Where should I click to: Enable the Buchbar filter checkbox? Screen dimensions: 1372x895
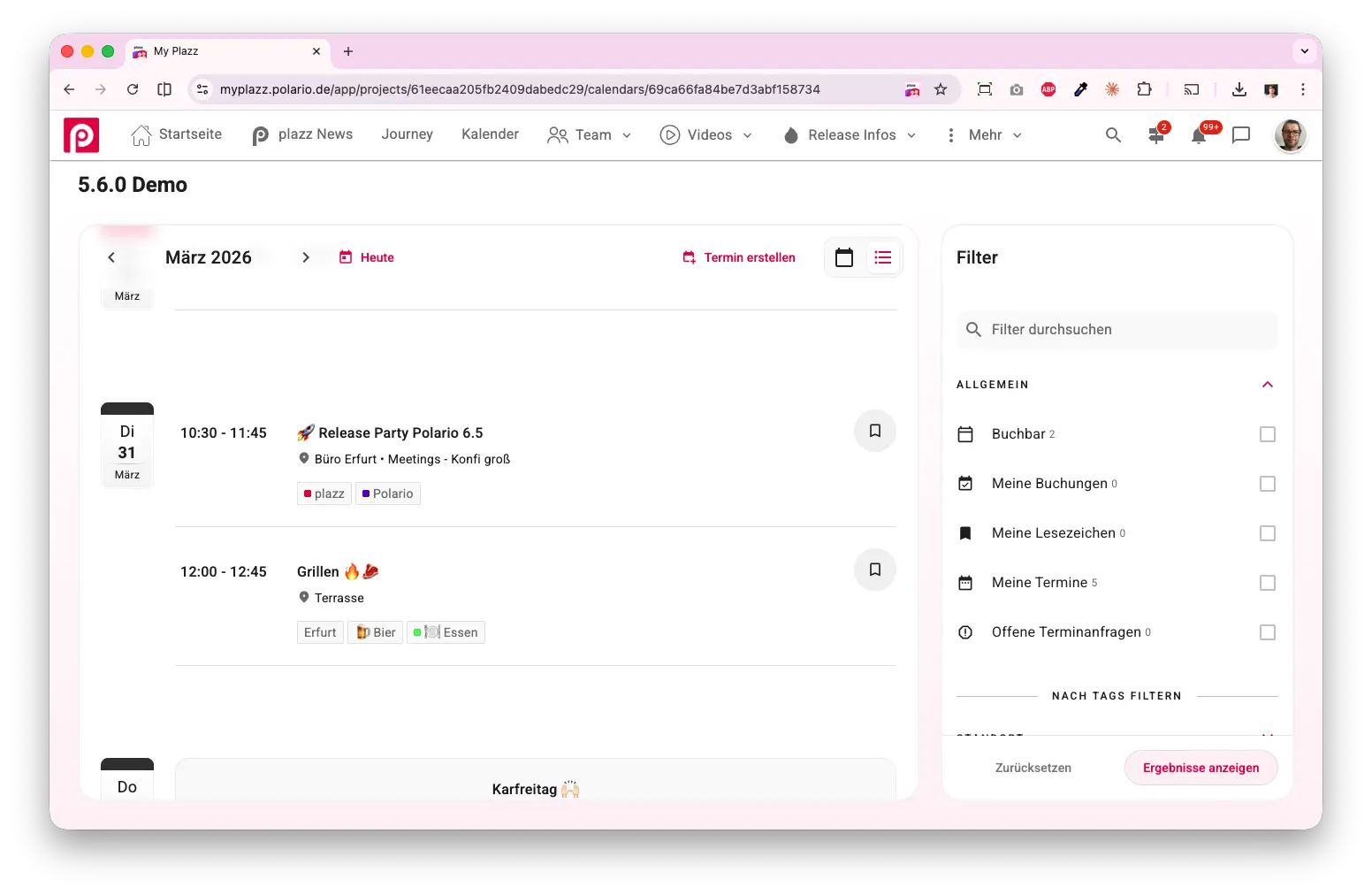coord(1267,434)
